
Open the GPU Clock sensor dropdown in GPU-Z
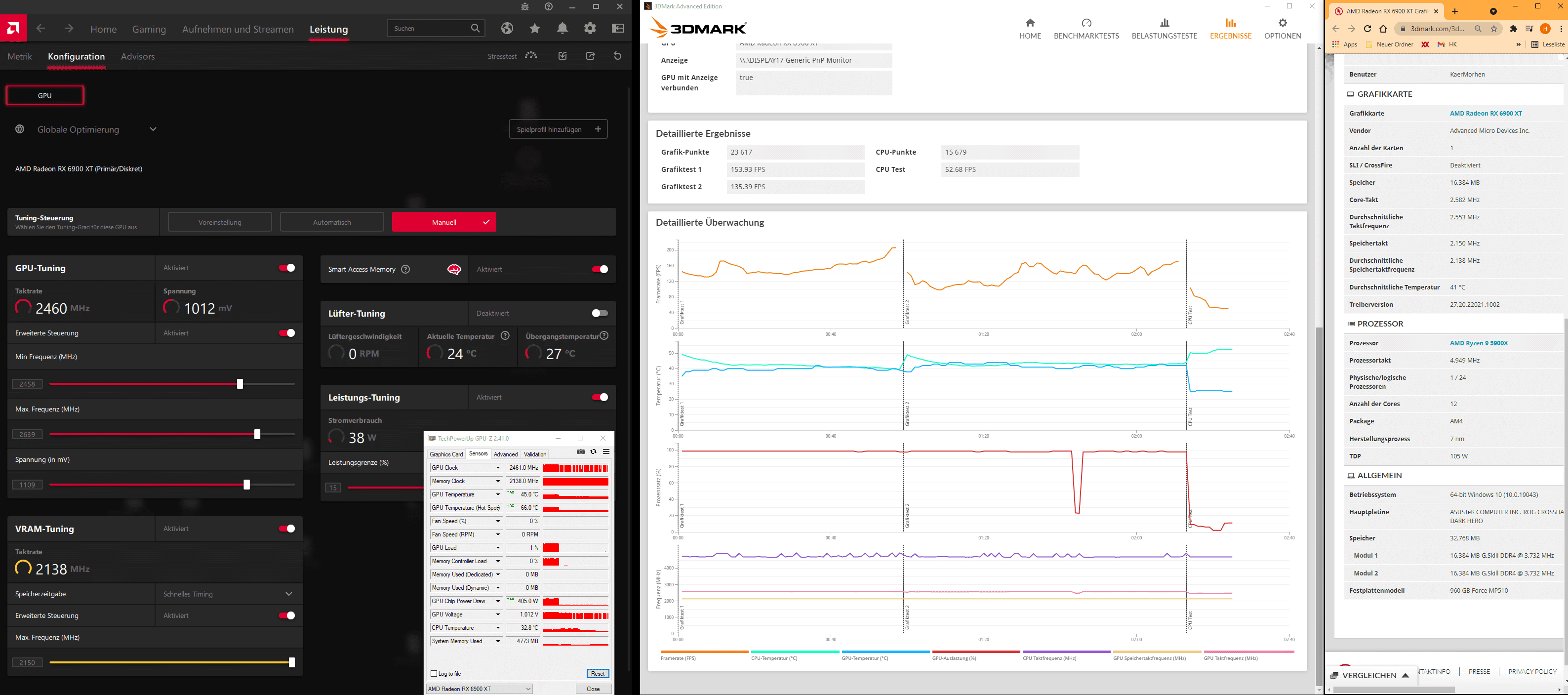tap(498, 468)
